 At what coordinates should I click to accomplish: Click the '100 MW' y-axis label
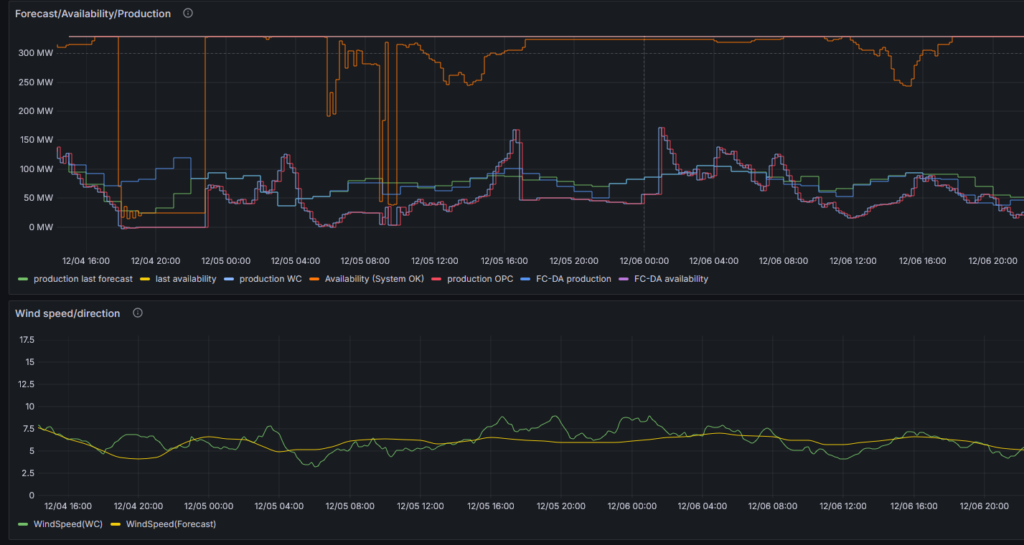click(x=36, y=169)
